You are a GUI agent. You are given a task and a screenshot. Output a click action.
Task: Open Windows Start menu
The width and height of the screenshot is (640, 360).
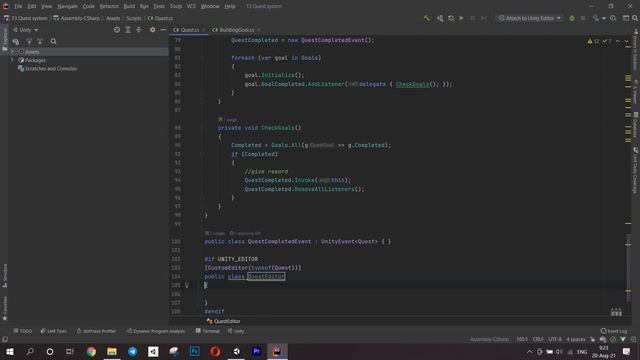(9, 351)
